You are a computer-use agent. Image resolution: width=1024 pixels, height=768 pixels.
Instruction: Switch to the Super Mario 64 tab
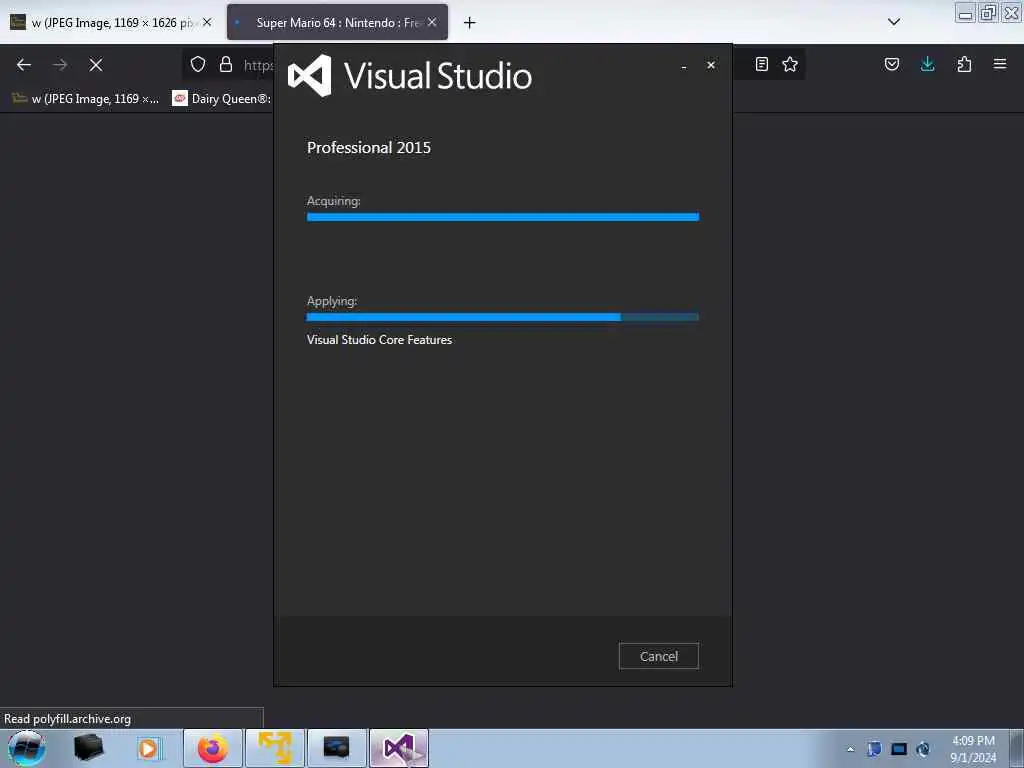pyautogui.click(x=337, y=22)
